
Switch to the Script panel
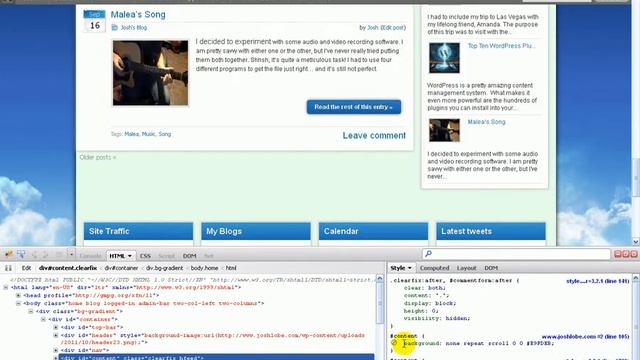tap(167, 256)
